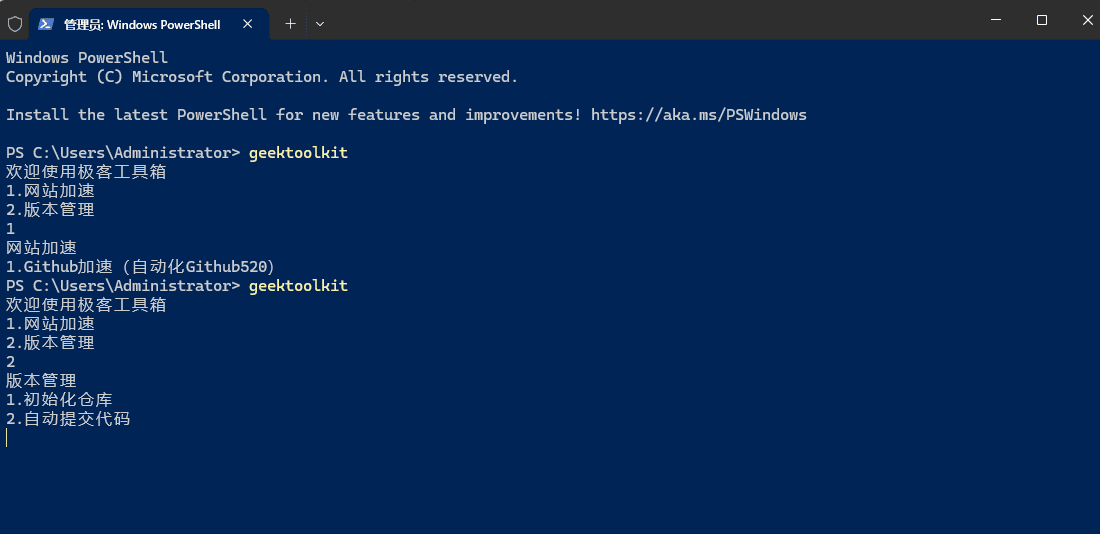Minimize the terminal window
This screenshot has width=1100, height=534.
(996, 20)
